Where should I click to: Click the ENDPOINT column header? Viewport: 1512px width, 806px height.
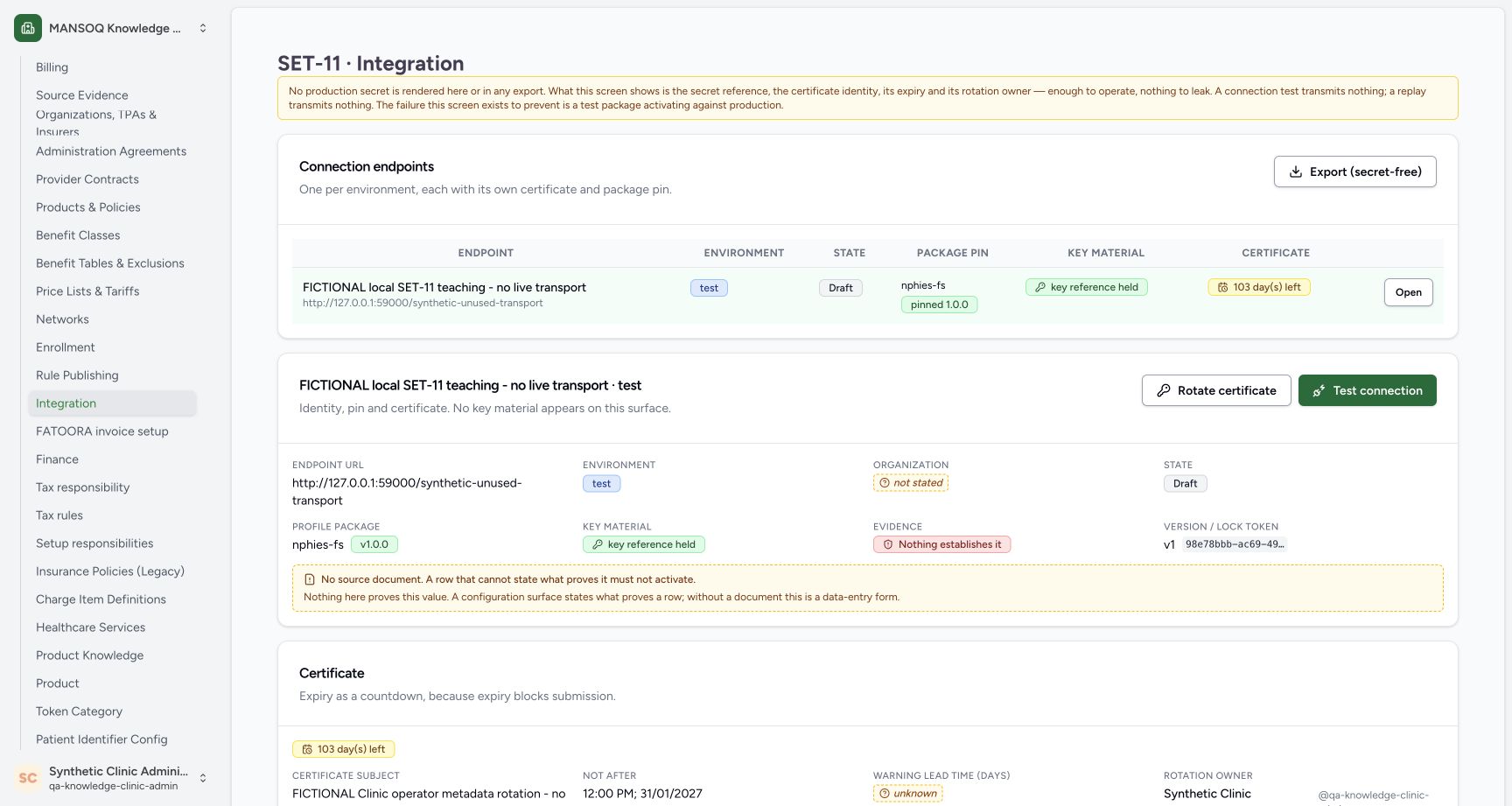pyautogui.click(x=486, y=253)
